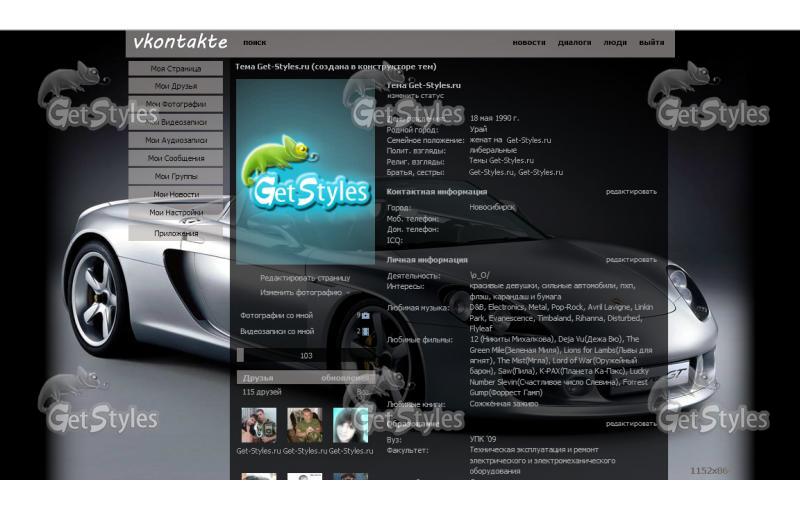Viewport: 800px width, 509px height.
Task: Open Мои Друзья in the sidebar
Action: [x=176, y=86]
